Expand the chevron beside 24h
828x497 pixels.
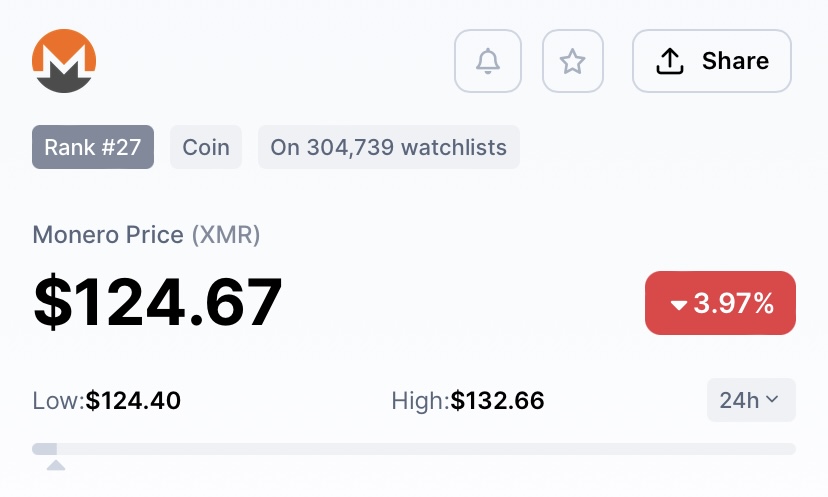(772, 401)
